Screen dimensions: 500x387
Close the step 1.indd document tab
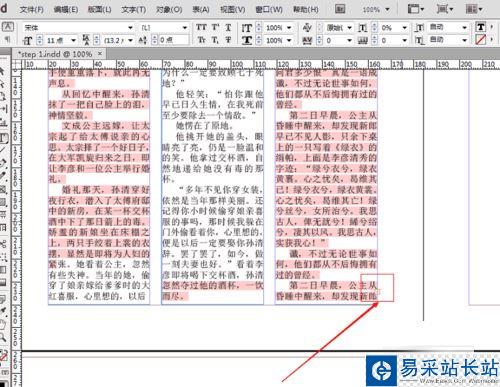point(100,53)
